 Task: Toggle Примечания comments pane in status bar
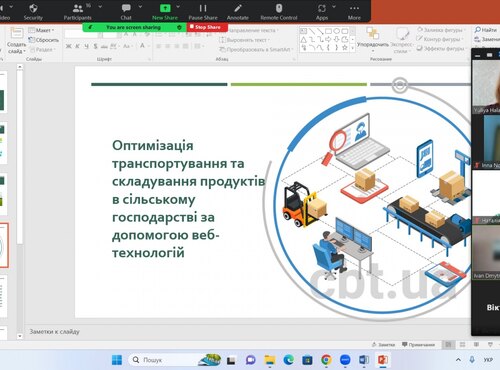point(418,345)
